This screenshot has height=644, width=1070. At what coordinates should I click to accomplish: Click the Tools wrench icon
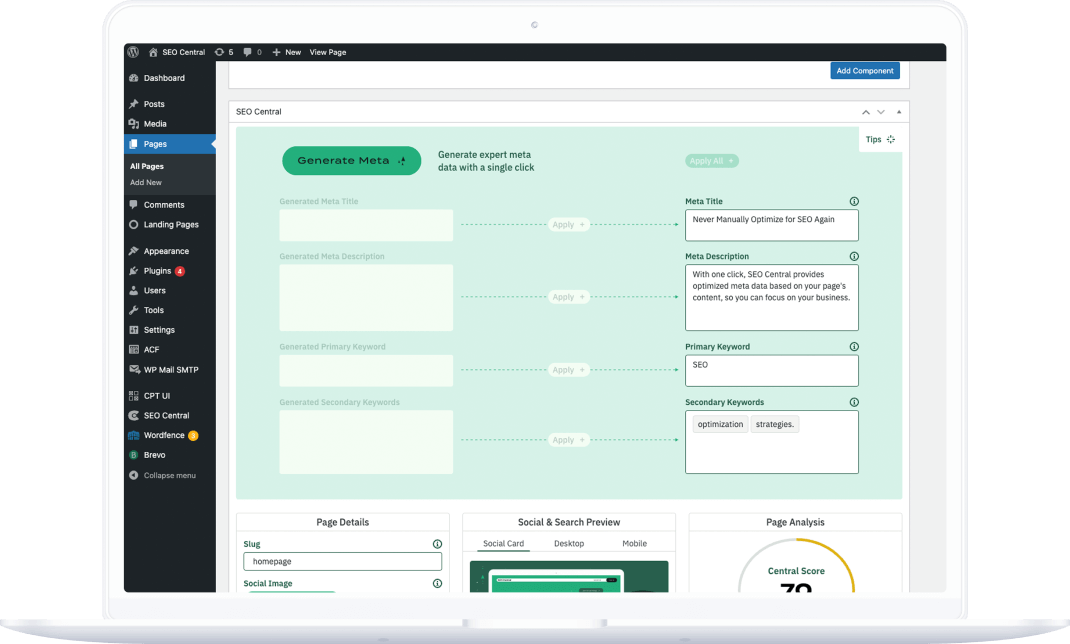[134, 310]
